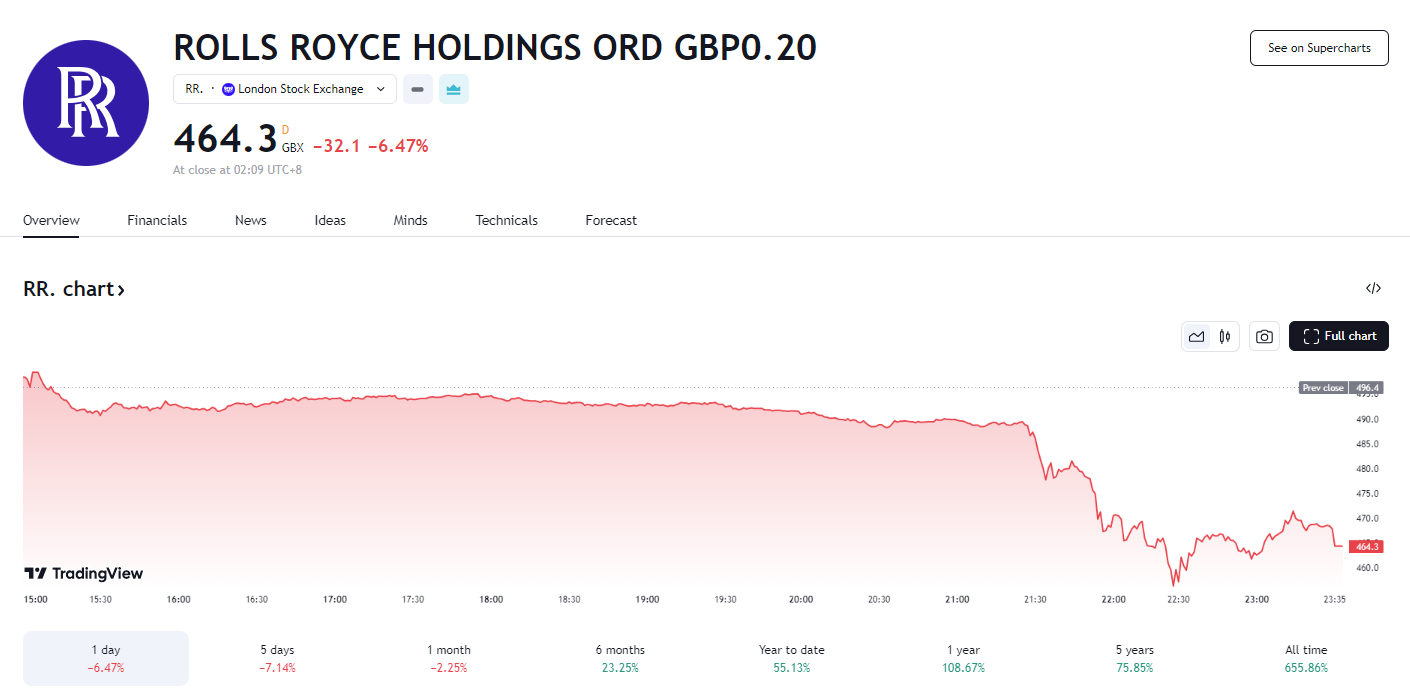Open the embed code icon

pos(1373,289)
